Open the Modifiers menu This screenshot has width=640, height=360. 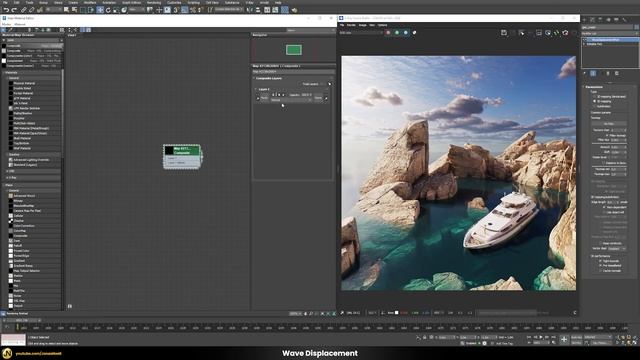[x=90, y=2]
